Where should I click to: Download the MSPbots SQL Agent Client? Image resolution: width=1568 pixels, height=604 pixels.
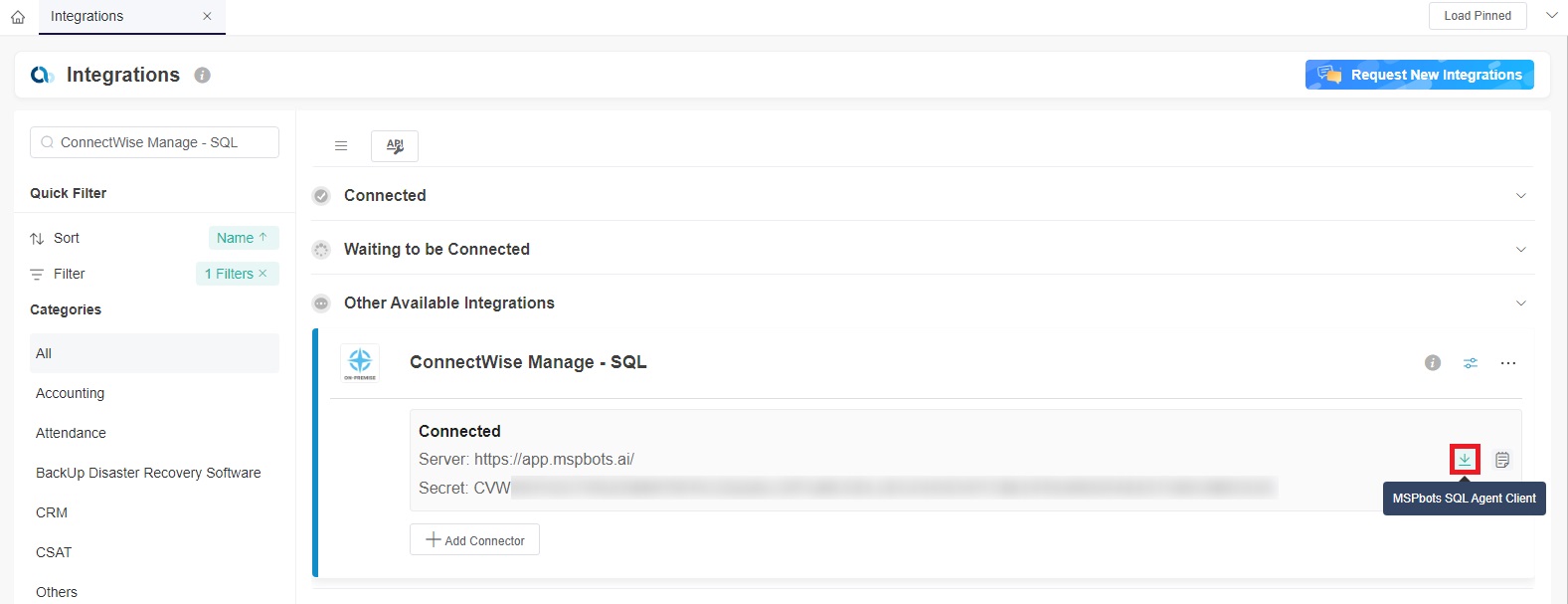[x=1465, y=459]
